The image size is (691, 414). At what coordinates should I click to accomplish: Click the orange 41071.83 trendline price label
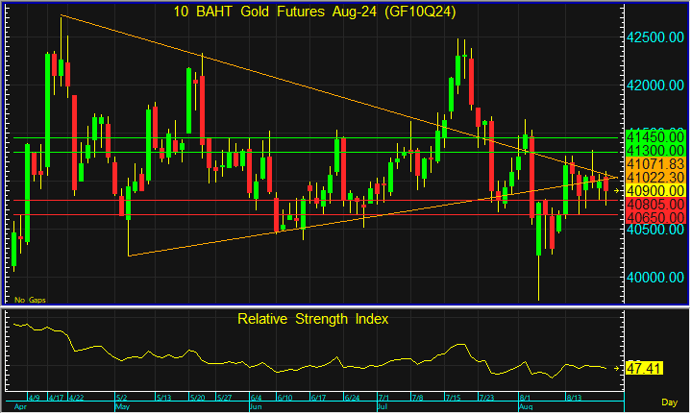tap(654, 163)
